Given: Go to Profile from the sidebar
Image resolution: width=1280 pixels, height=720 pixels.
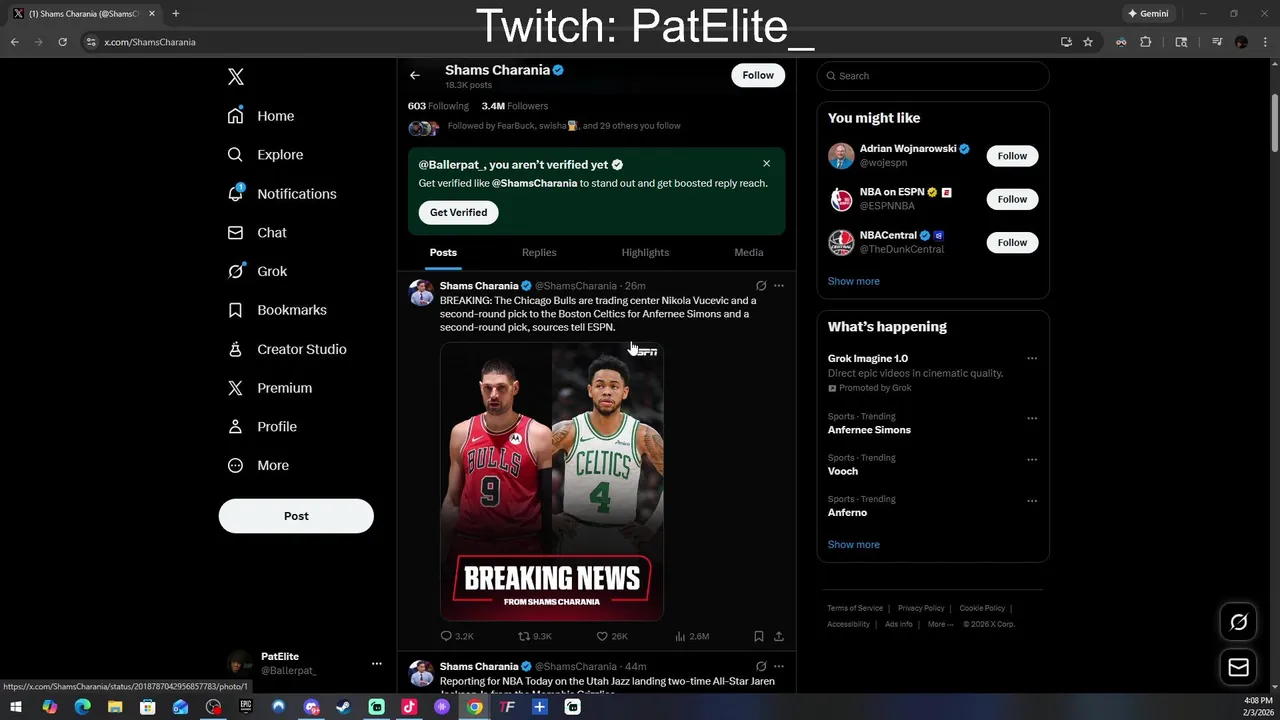Looking at the screenshot, I should tap(262, 427).
